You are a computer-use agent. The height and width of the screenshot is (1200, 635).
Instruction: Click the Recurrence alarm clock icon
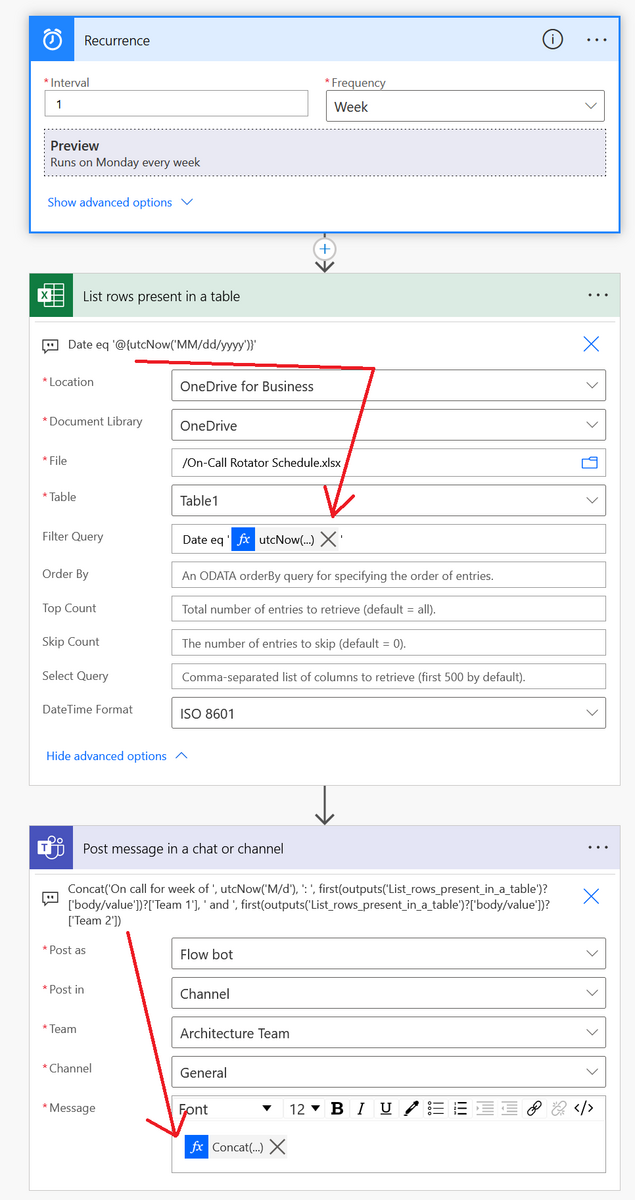pyautogui.click(x=52, y=40)
